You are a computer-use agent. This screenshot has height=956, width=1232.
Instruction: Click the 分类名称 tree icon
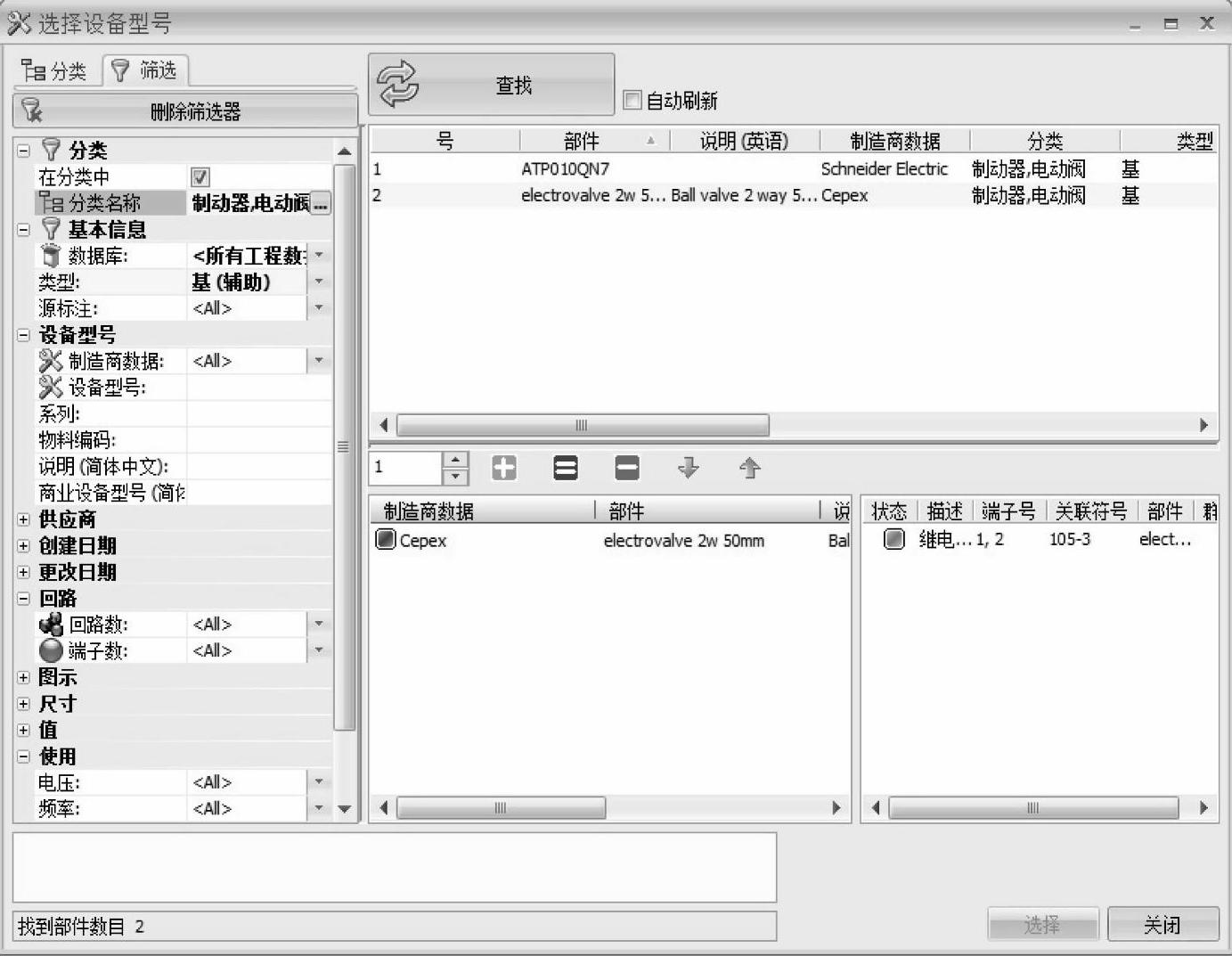pos(52,203)
